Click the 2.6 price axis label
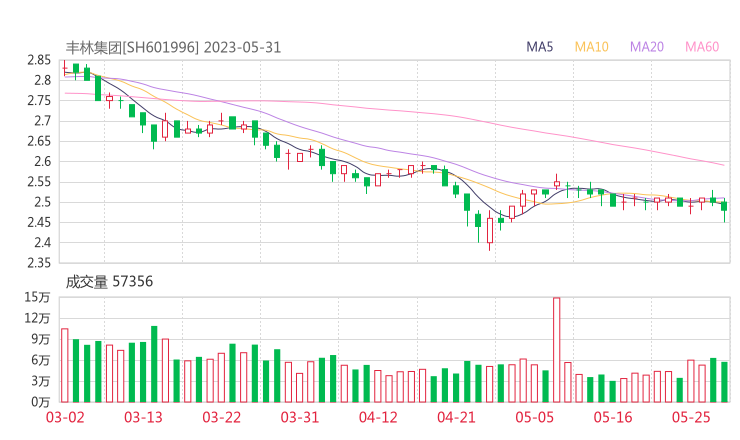 point(42,161)
